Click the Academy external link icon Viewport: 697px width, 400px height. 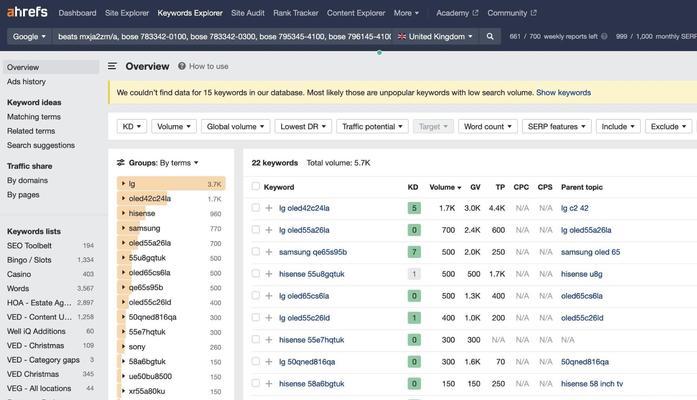pos(475,13)
